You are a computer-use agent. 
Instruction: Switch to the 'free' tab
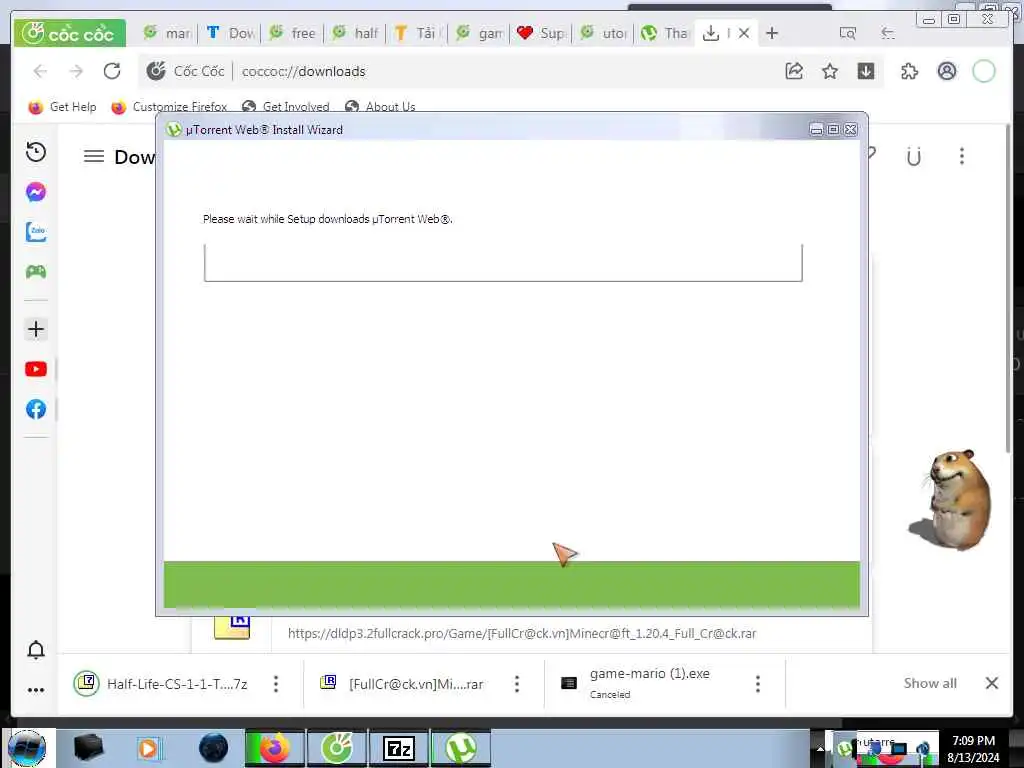pyautogui.click(x=293, y=33)
